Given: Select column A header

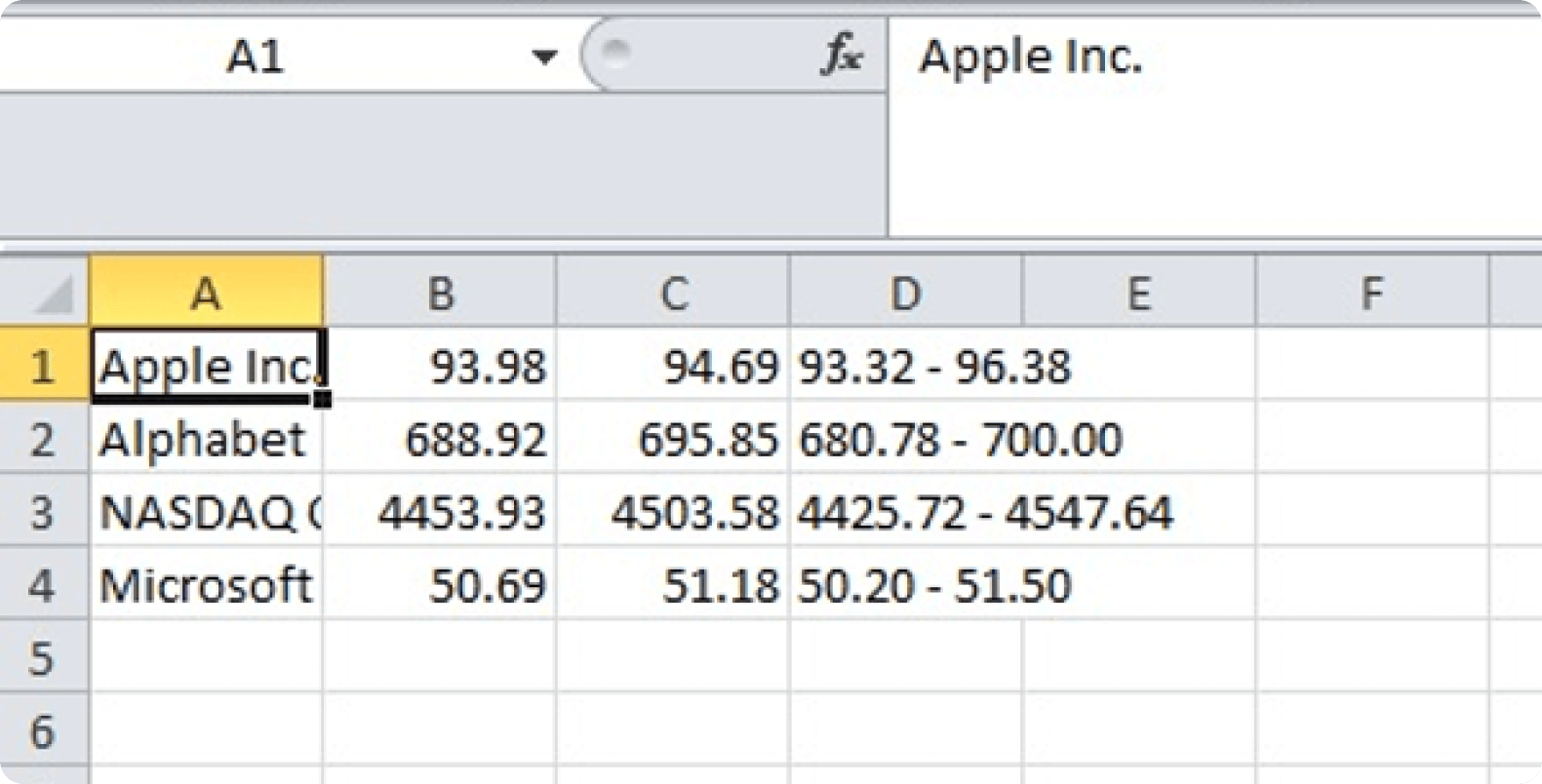Looking at the screenshot, I should point(206,292).
